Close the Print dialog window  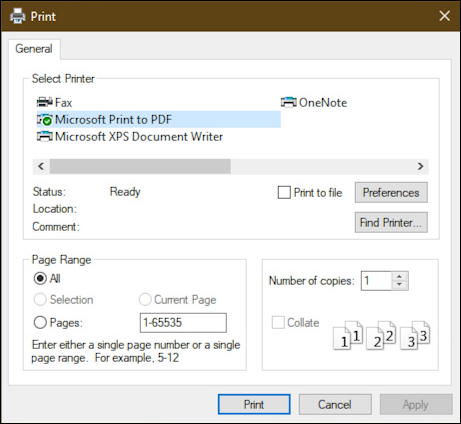pos(445,16)
